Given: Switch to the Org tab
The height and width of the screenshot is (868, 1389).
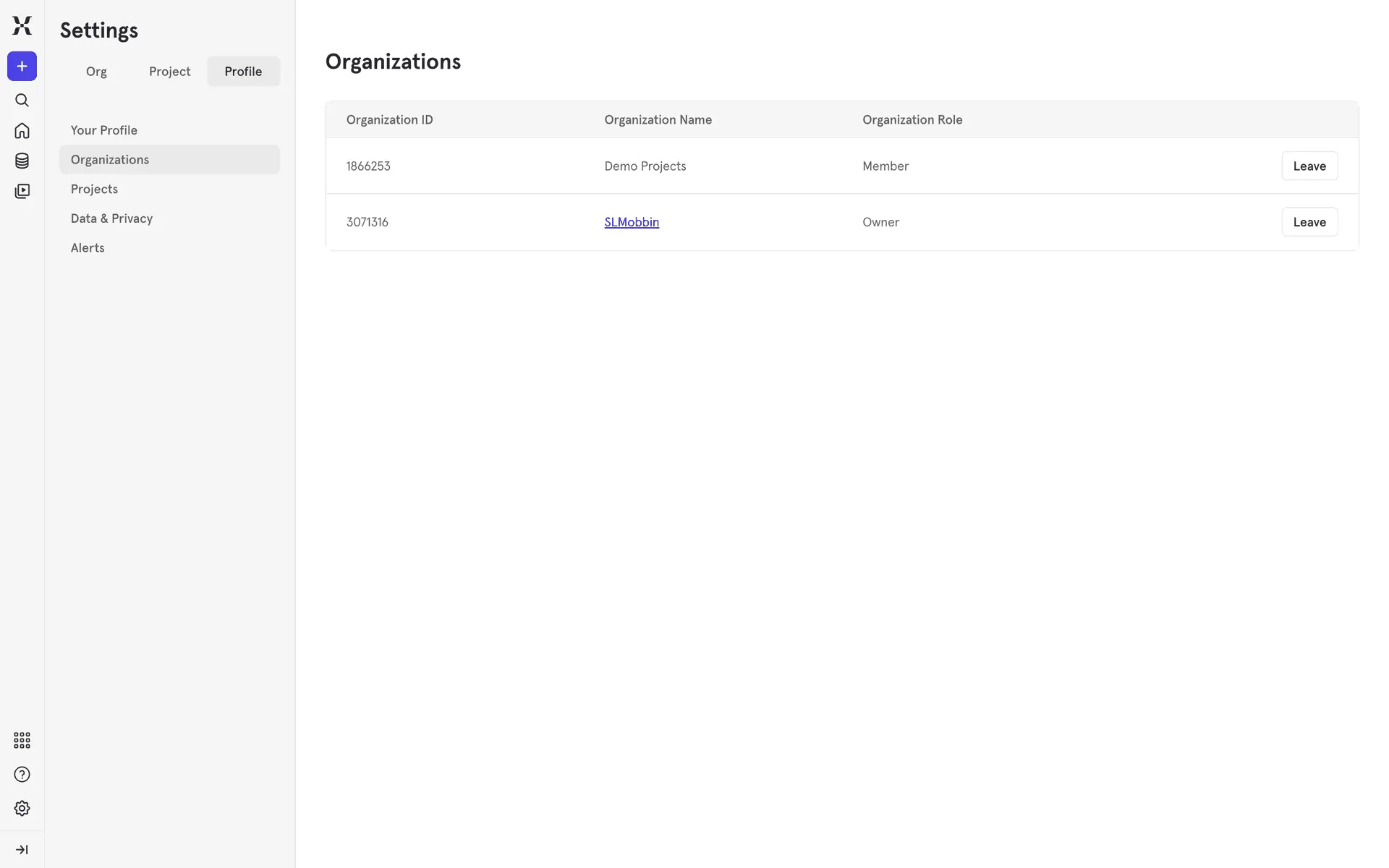Looking at the screenshot, I should [96, 72].
